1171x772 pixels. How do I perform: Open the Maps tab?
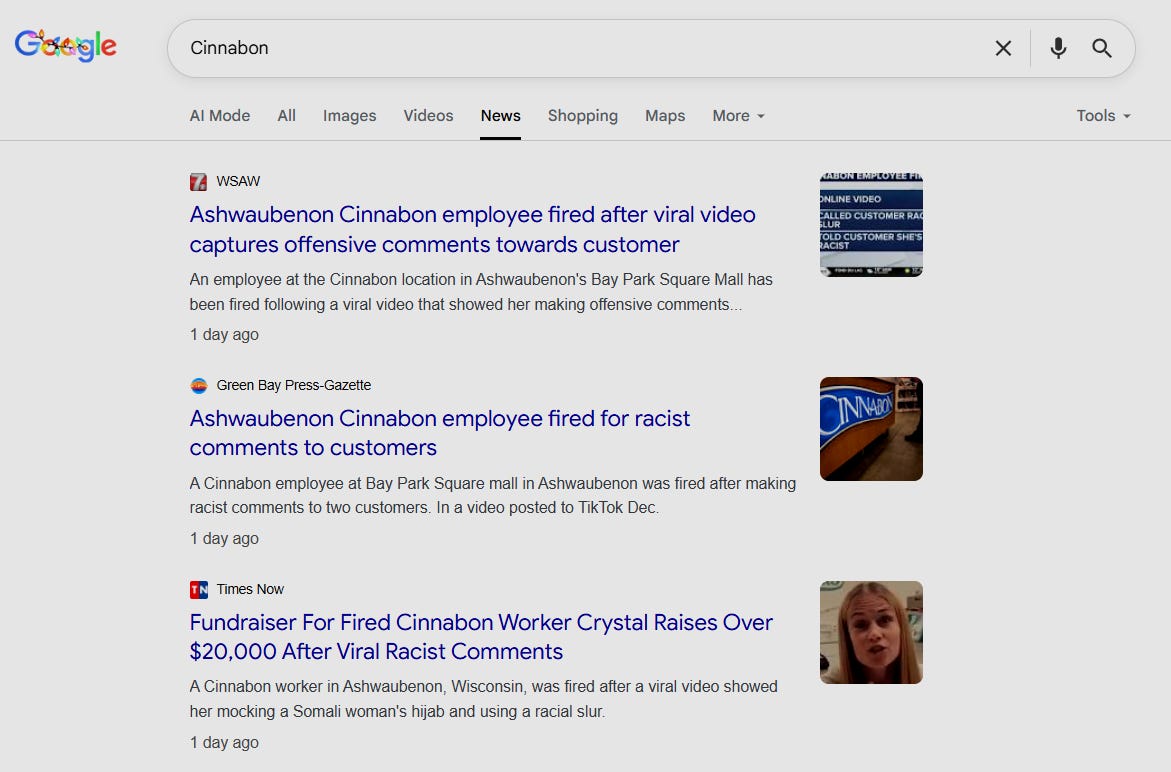point(665,116)
